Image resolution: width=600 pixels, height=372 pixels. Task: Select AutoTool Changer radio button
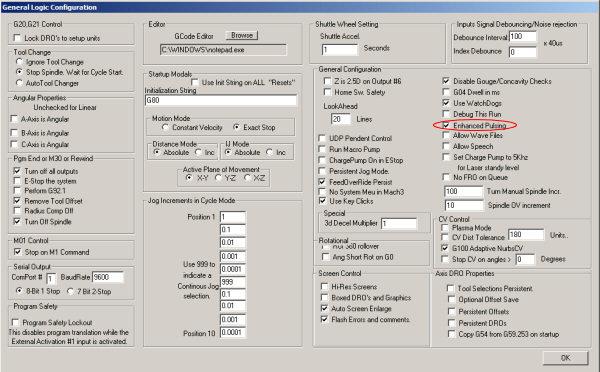coord(19,83)
